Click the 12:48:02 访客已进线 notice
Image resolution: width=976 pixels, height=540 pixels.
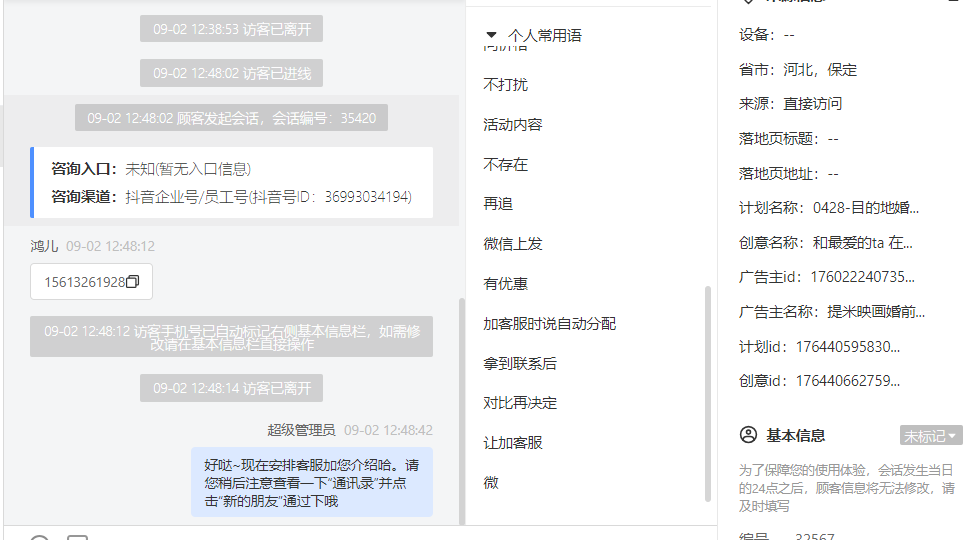pos(232,73)
